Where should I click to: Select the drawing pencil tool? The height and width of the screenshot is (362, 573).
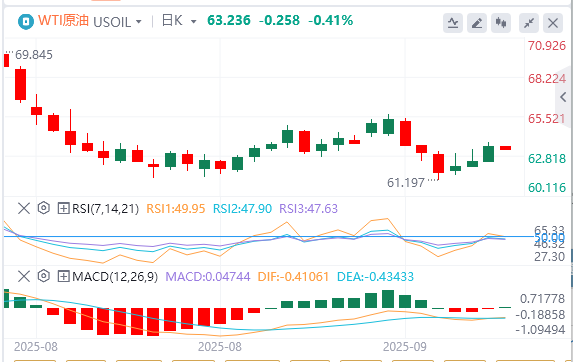477,23
